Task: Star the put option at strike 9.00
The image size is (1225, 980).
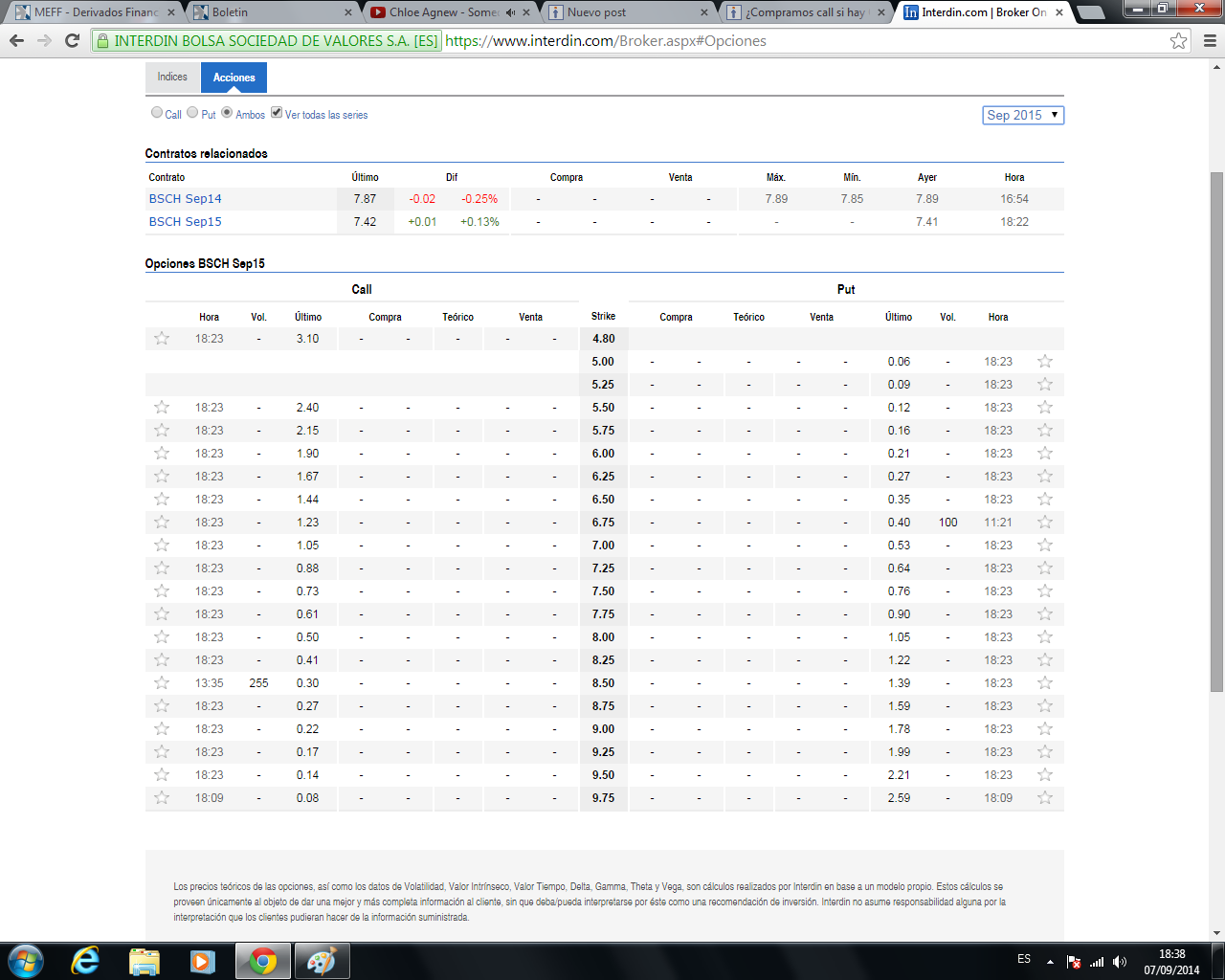Action: tap(1045, 728)
